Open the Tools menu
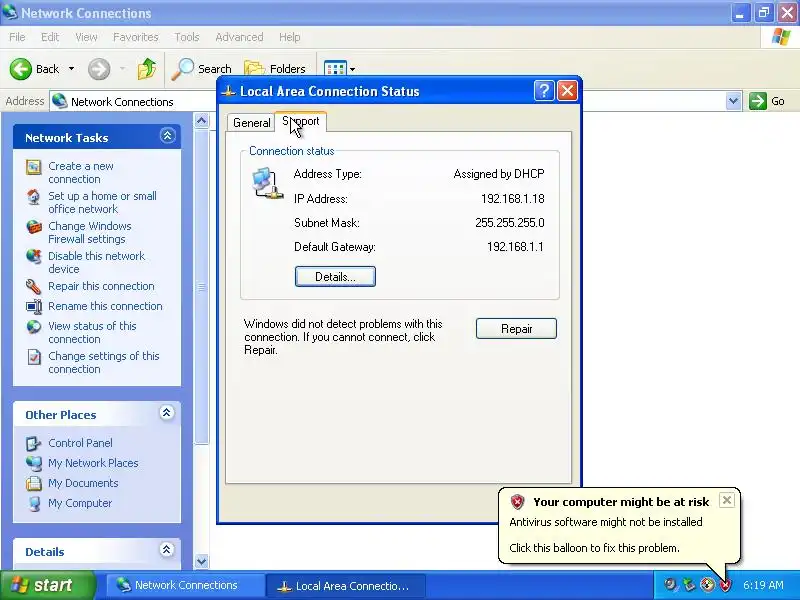 [186, 37]
